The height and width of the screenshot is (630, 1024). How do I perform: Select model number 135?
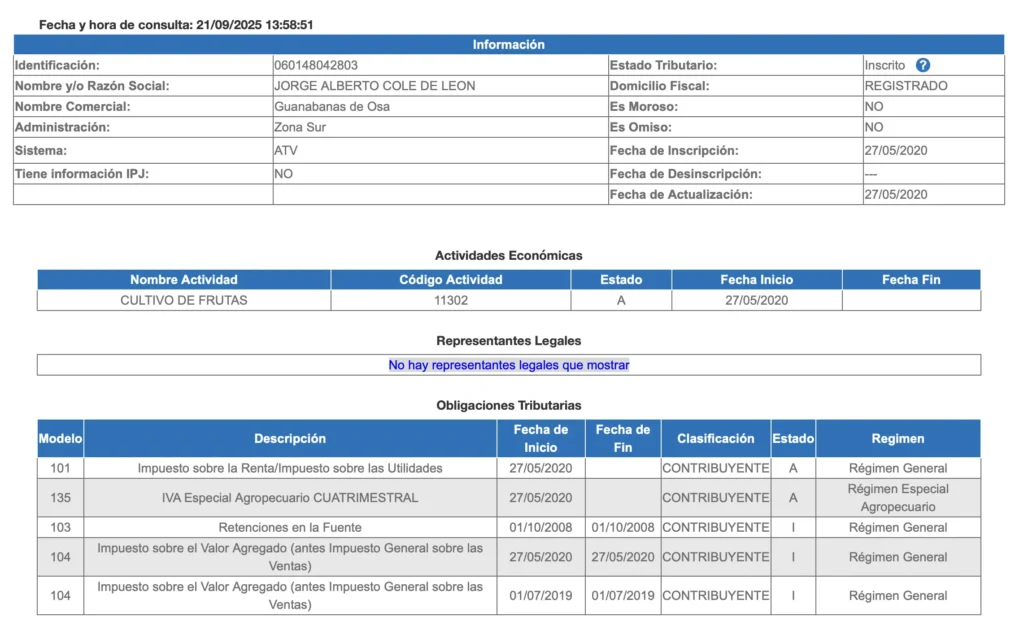pos(60,497)
